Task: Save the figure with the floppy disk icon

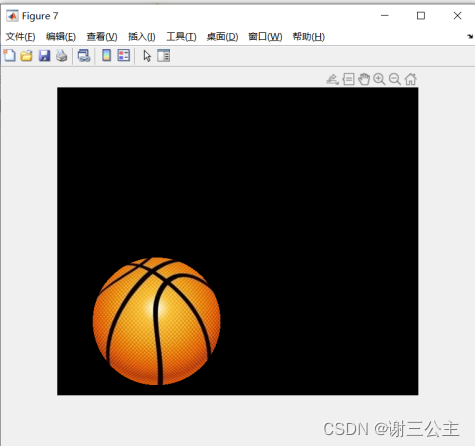Action: tap(44, 56)
